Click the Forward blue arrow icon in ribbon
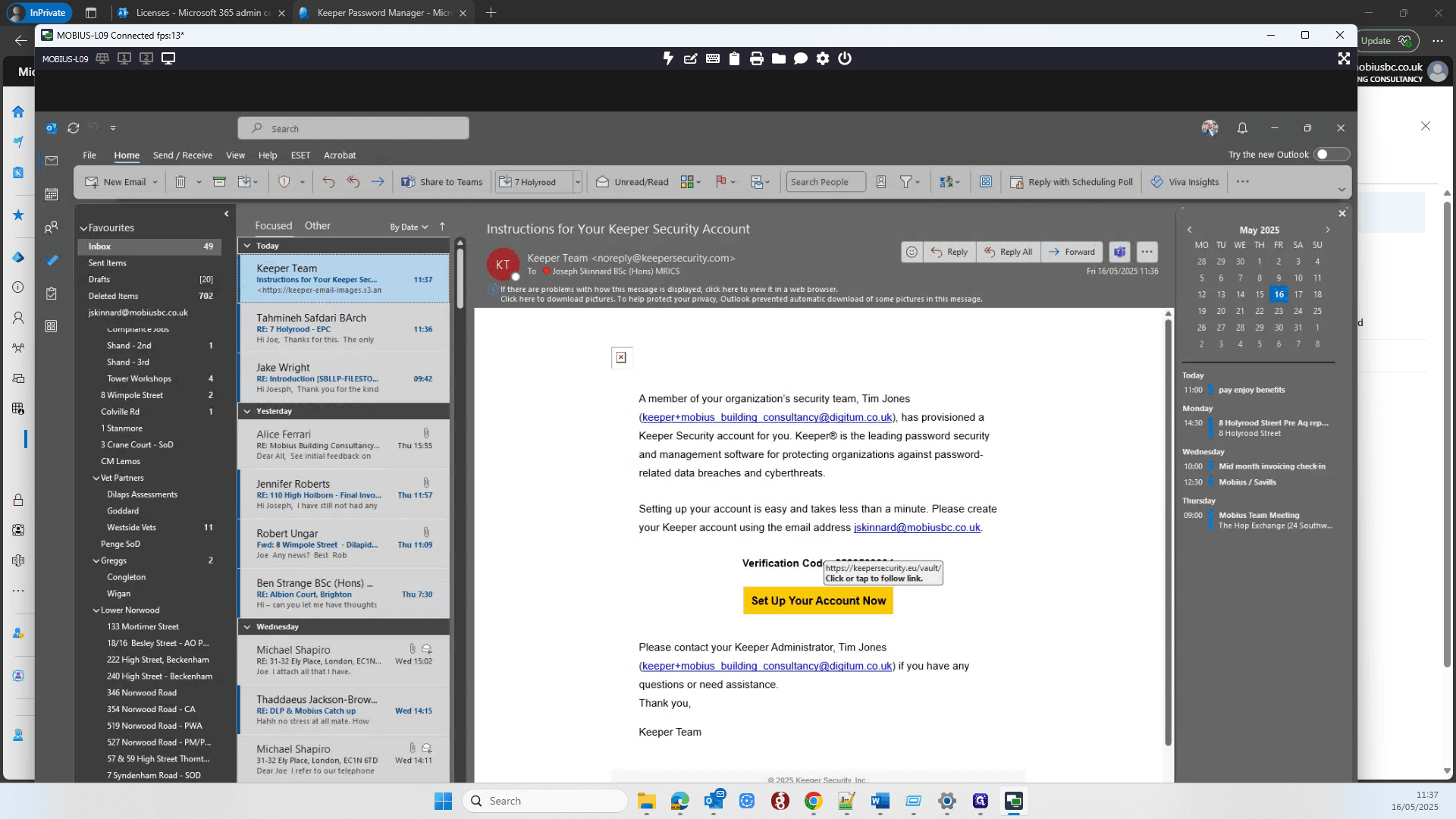The height and width of the screenshot is (819, 1456). click(x=378, y=182)
